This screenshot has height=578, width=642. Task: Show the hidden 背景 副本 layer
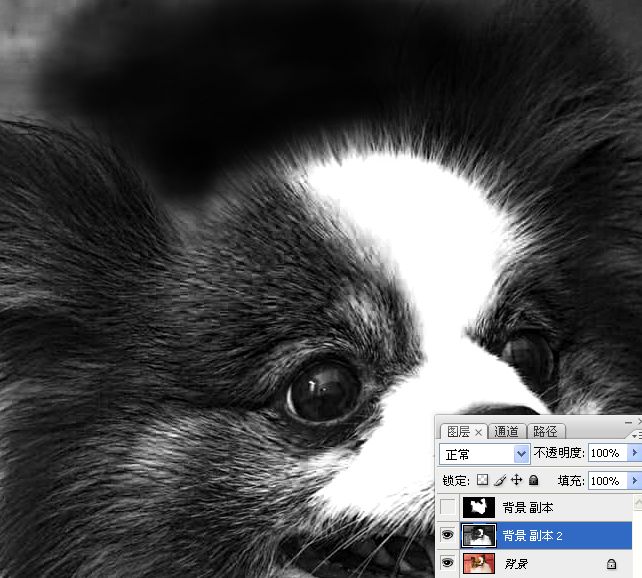446,507
